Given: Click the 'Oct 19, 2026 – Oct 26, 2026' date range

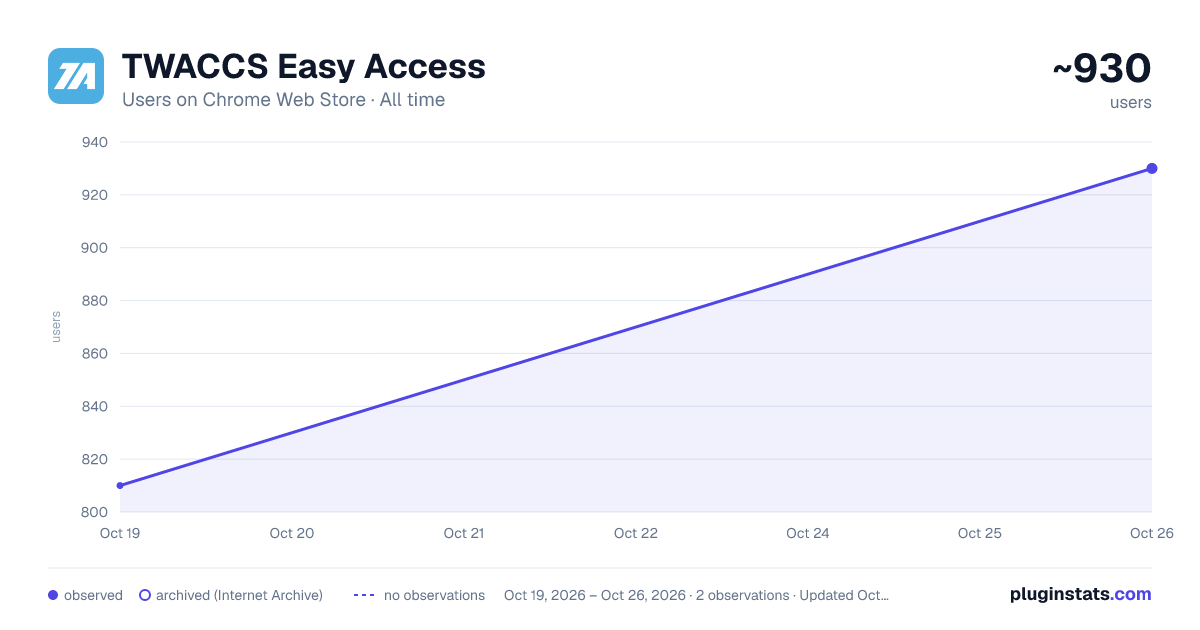Looking at the screenshot, I should point(596,595).
